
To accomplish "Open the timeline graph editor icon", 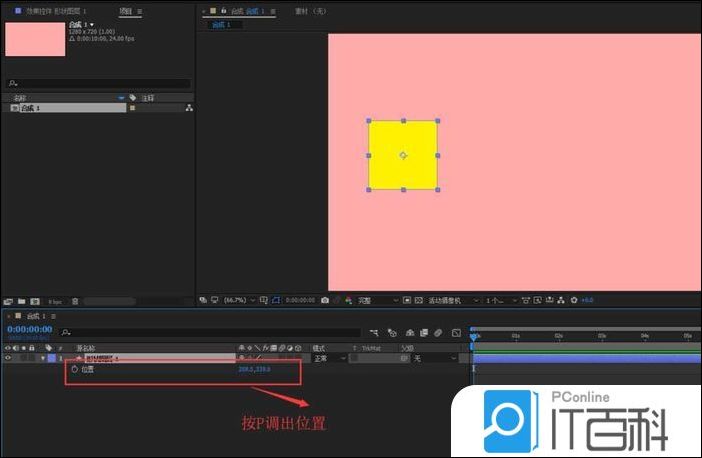I will point(456,332).
